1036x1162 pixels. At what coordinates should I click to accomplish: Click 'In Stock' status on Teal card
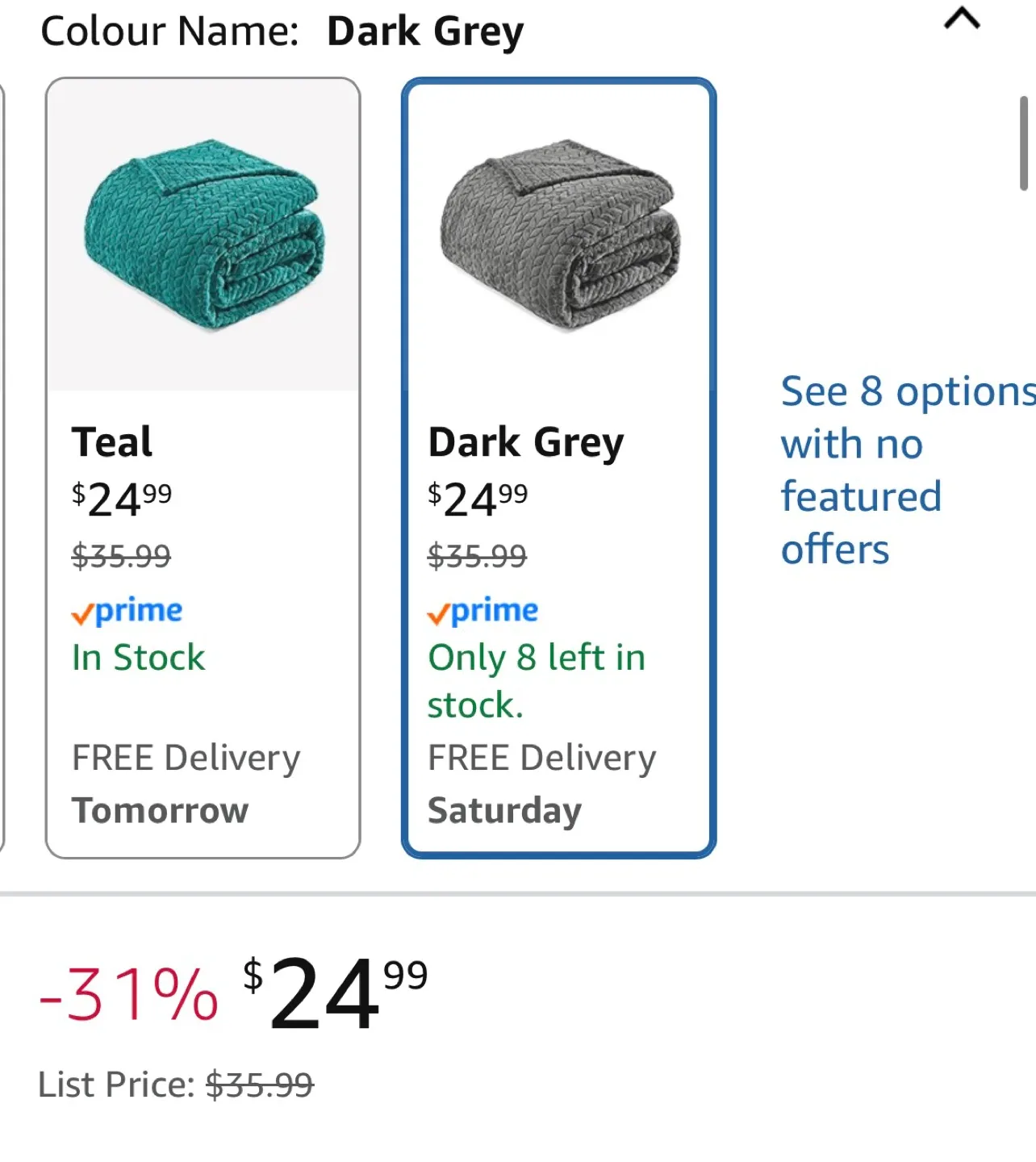pyautogui.click(x=139, y=658)
